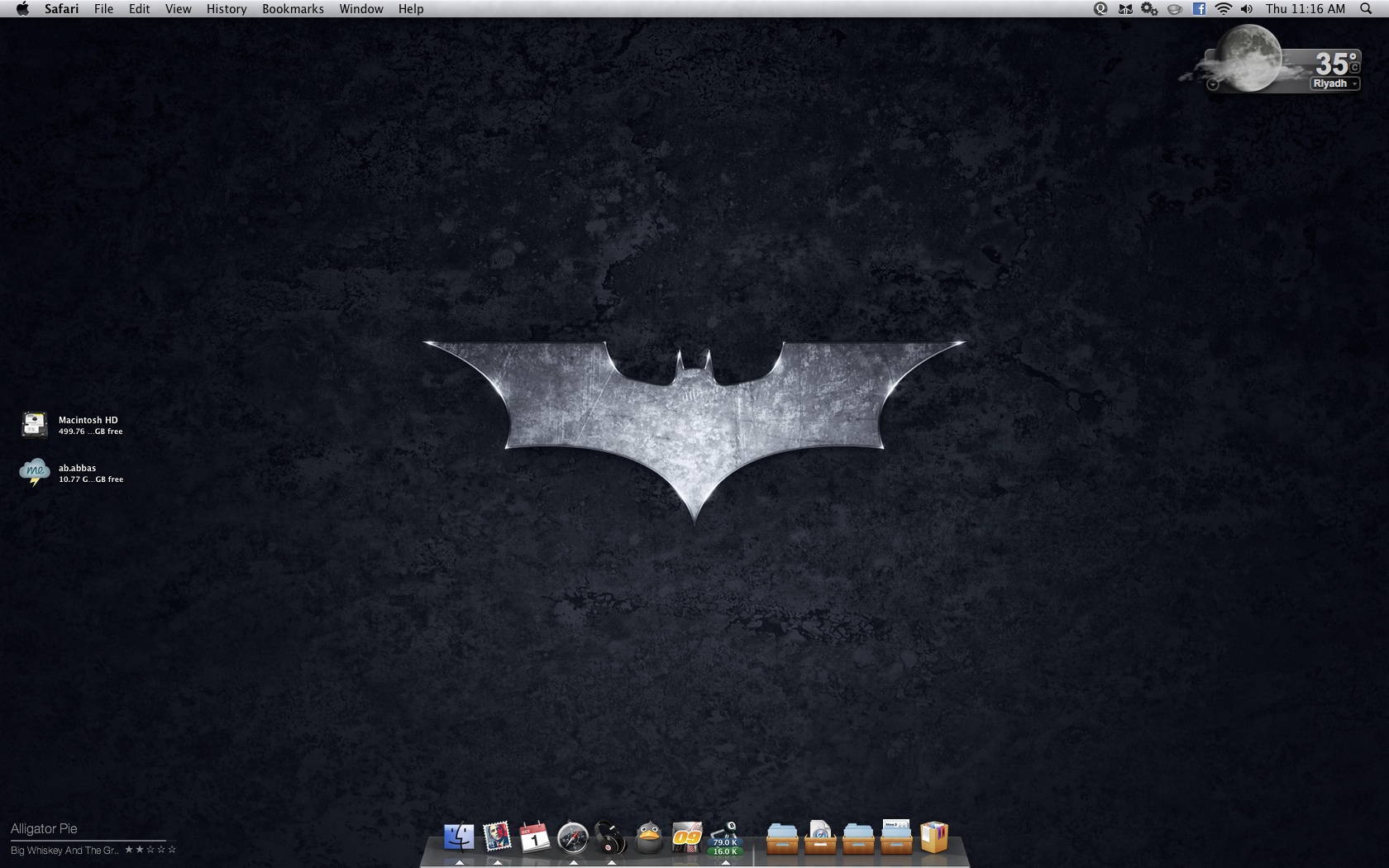Click the moon weather icon

pyautogui.click(x=1248, y=57)
